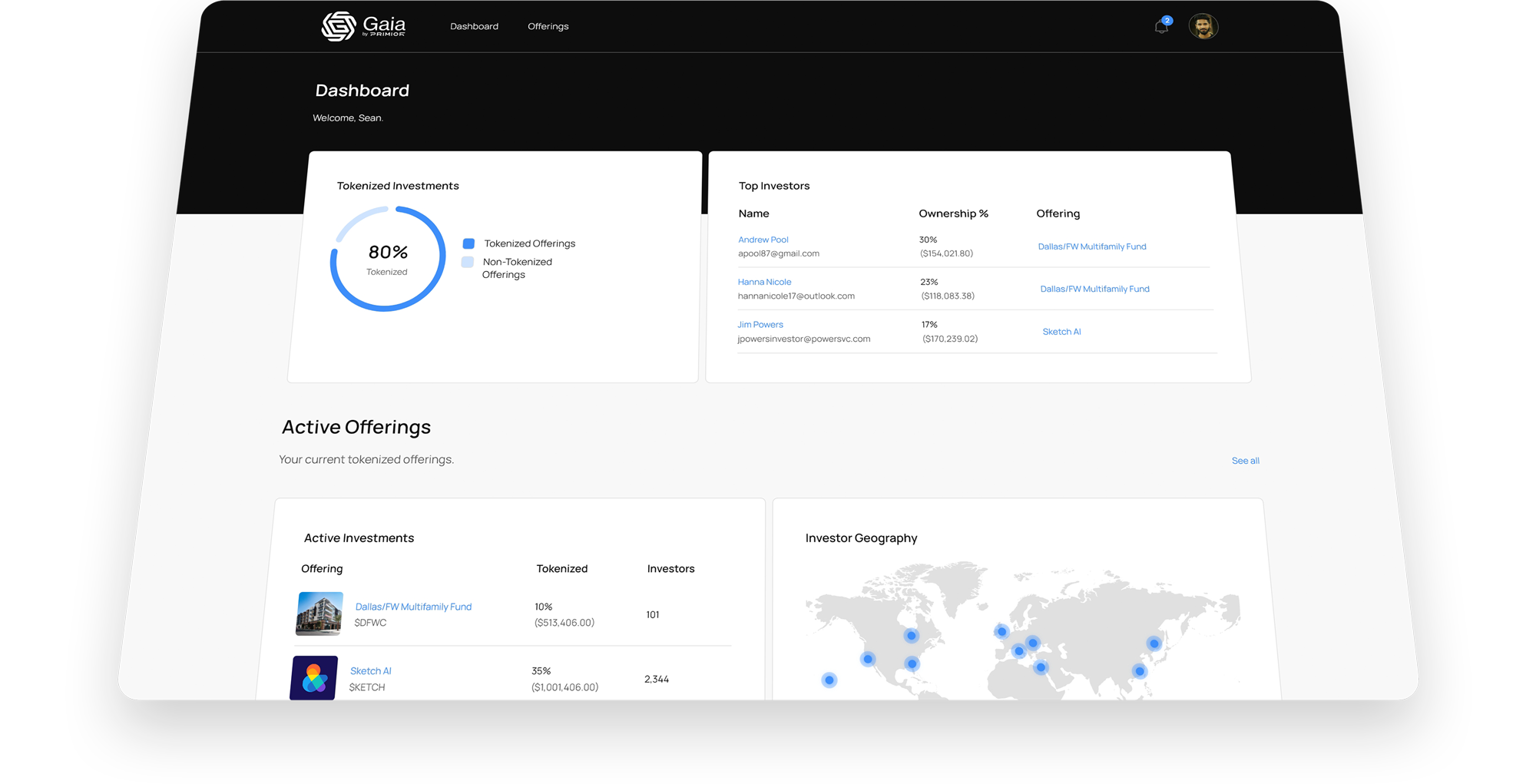Viewport: 1536px width, 784px height.
Task: Click email hannanicole17@outlook.com
Action: coord(796,296)
